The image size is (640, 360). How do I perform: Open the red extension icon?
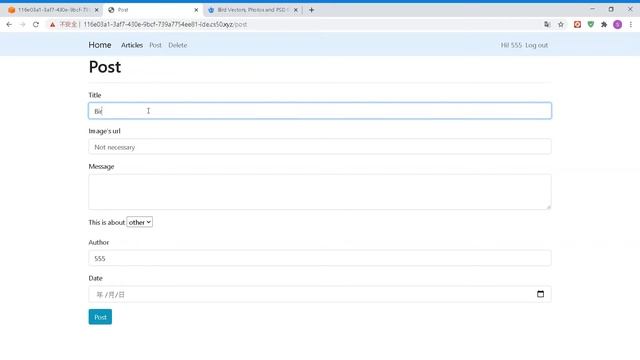pos(577,24)
